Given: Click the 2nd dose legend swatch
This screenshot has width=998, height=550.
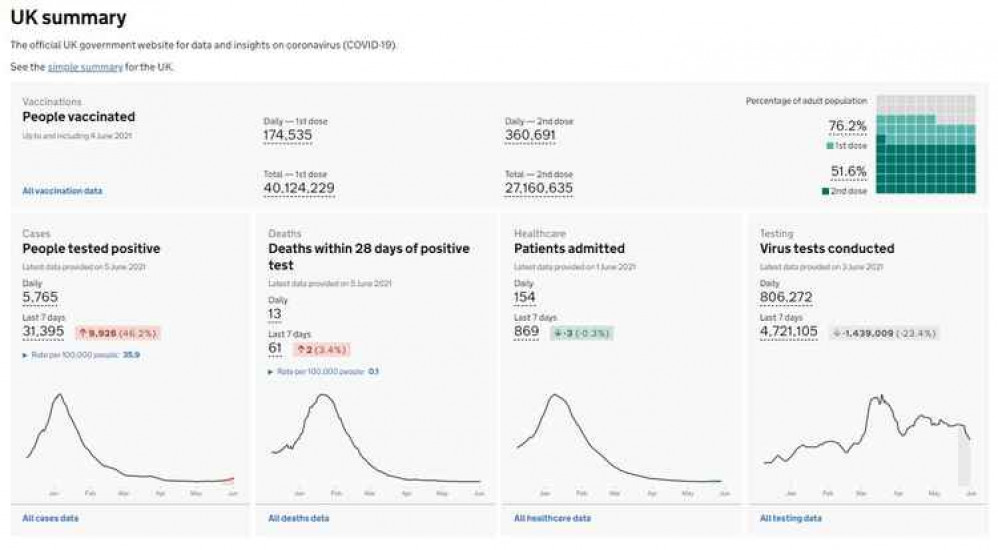Looking at the screenshot, I should [x=825, y=190].
